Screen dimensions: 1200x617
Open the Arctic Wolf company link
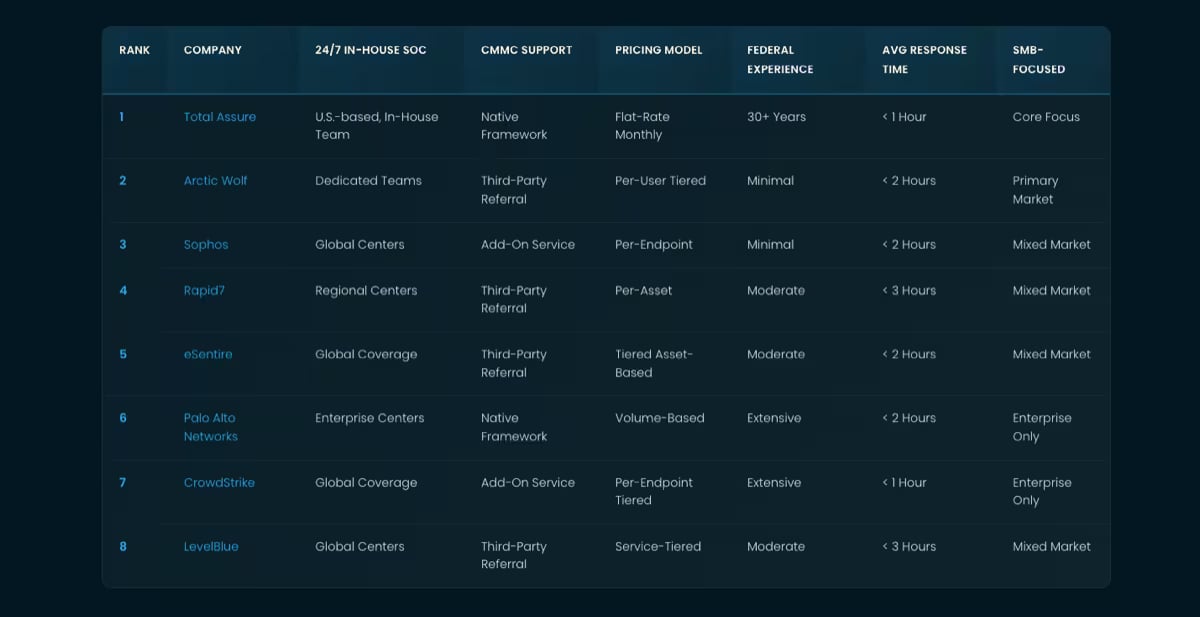tap(215, 181)
